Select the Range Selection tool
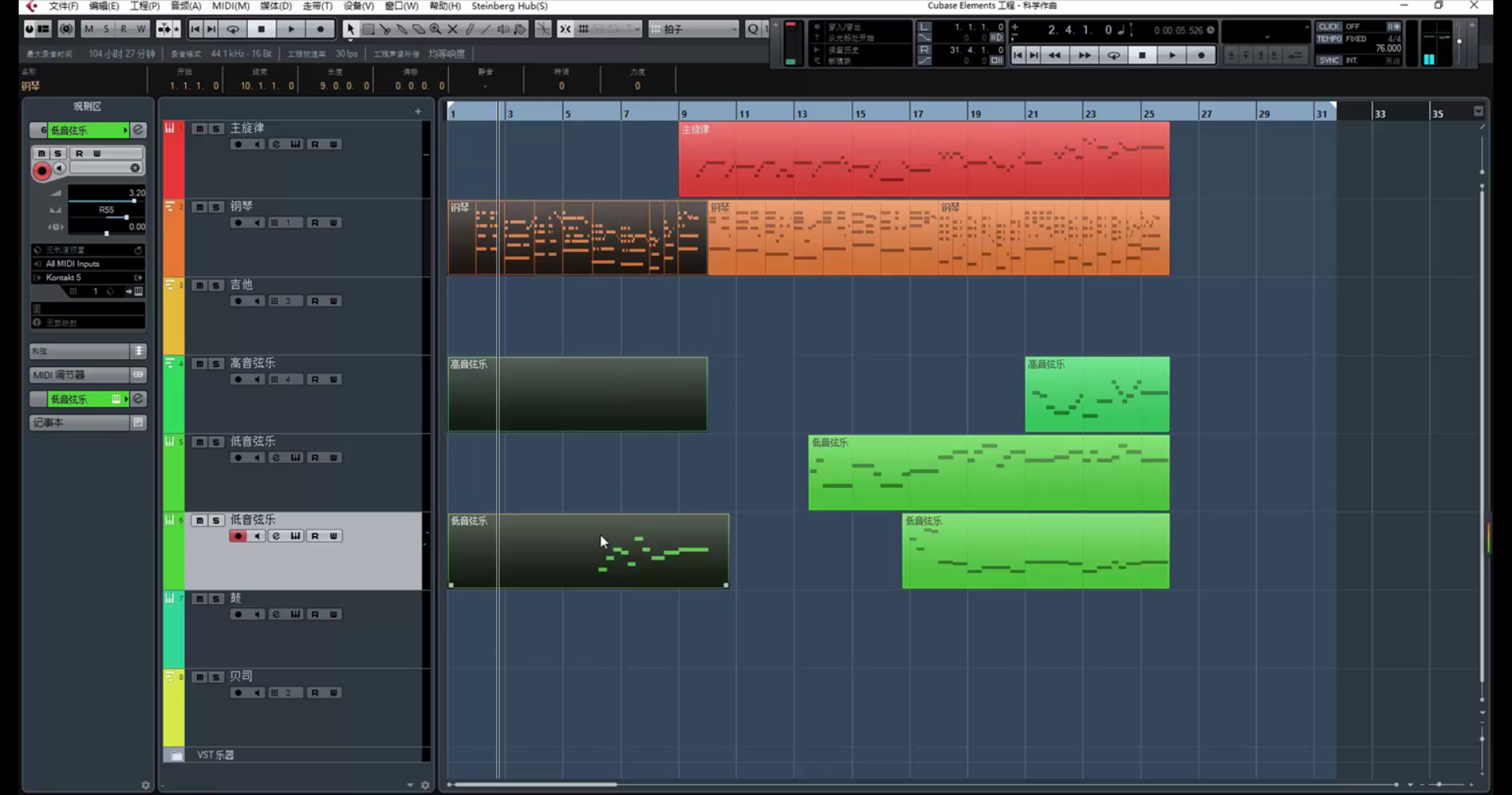 click(368, 29)
